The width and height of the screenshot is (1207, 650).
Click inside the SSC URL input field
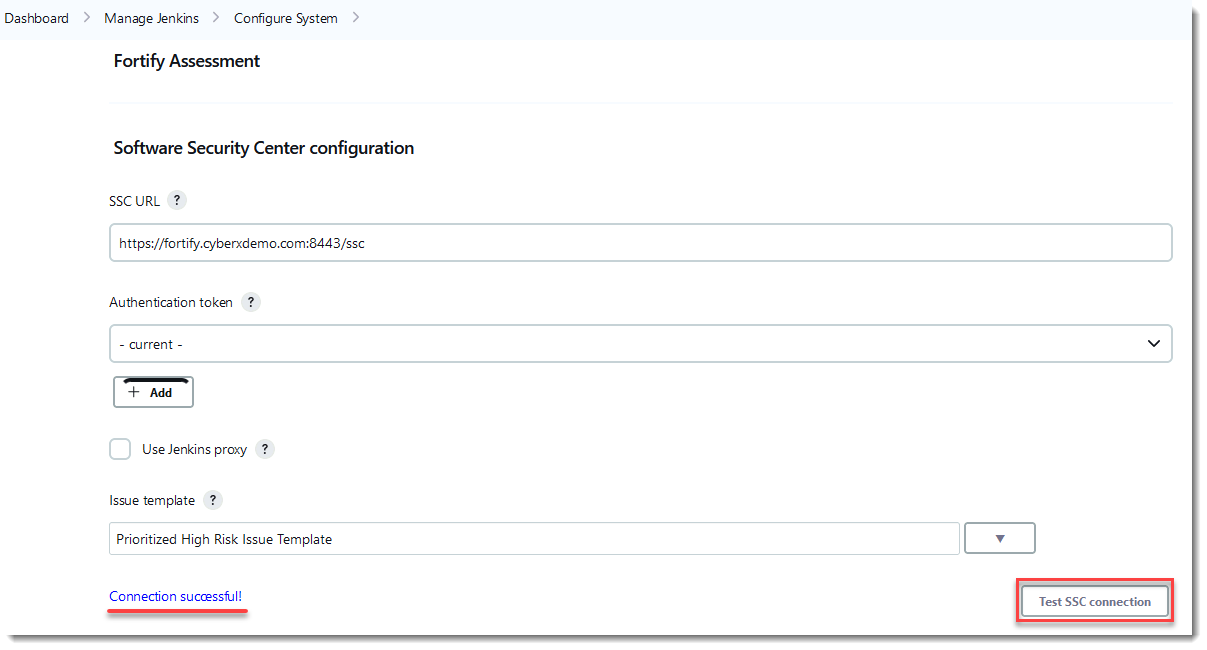click(x=640, y=242)
